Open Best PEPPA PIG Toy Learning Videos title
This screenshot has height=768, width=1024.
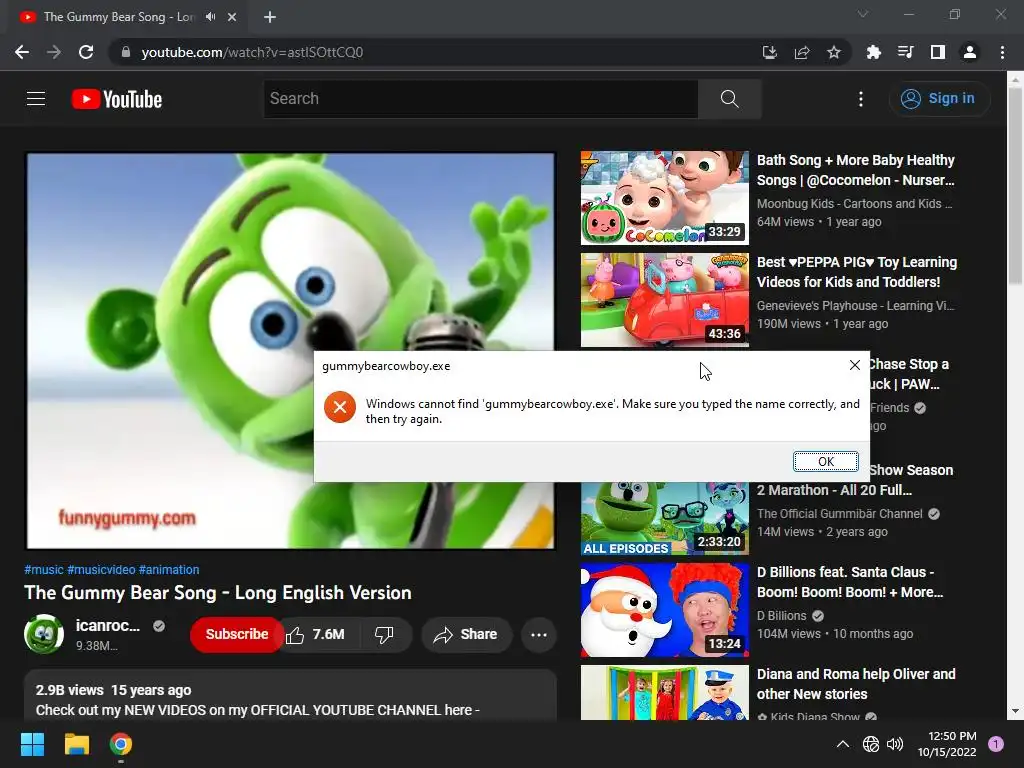click(857, 272)
